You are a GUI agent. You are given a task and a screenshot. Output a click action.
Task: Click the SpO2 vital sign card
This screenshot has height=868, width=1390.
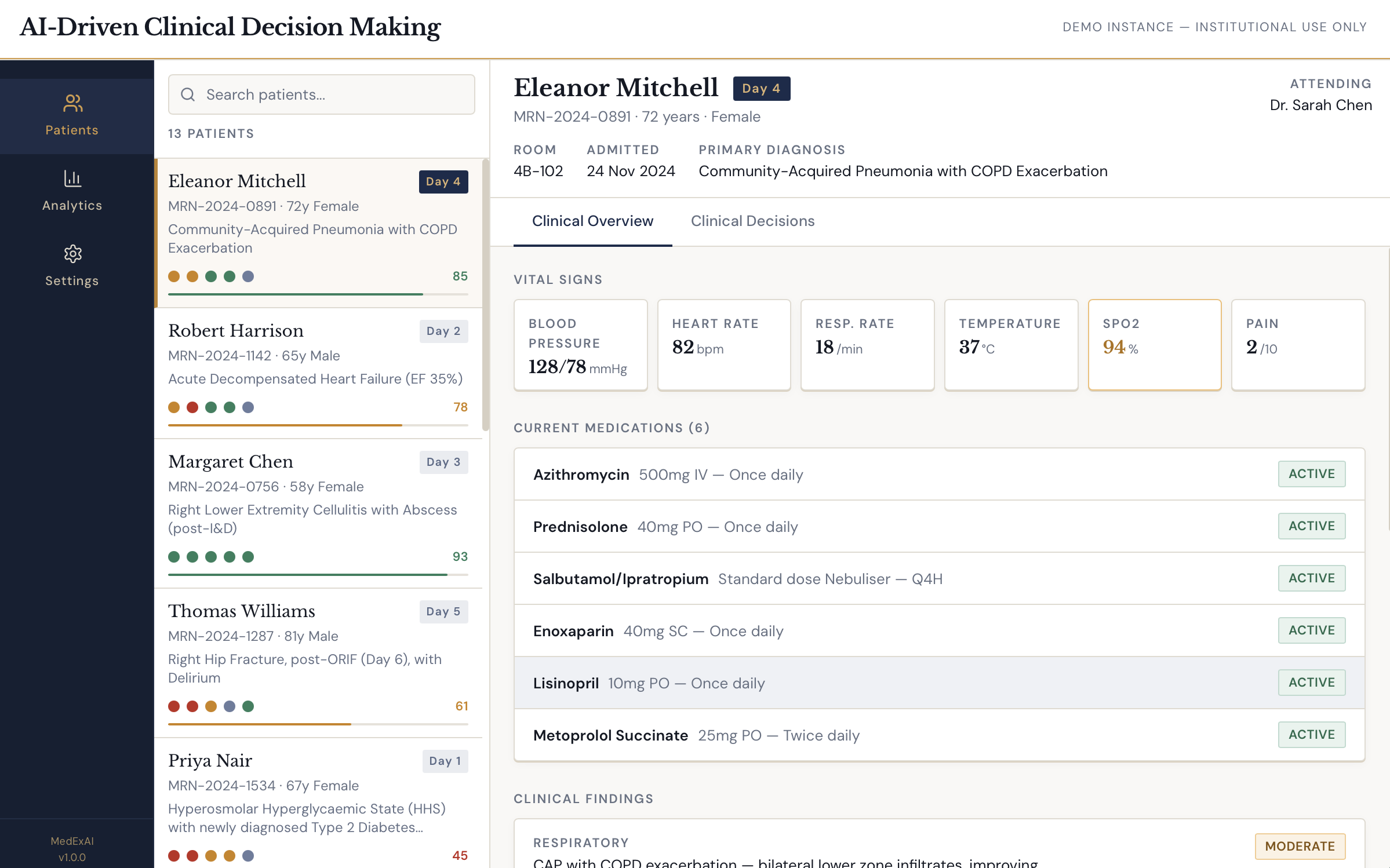(1154, 345)
